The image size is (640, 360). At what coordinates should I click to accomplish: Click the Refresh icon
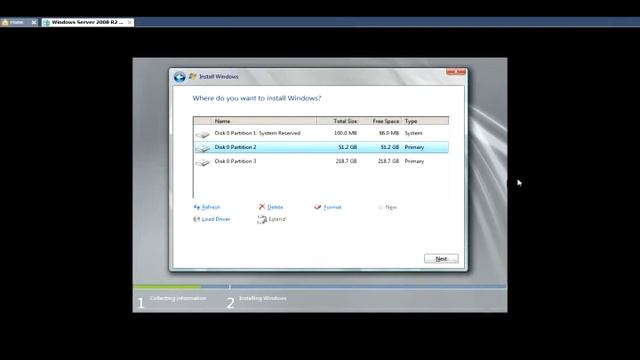point(196,207)
